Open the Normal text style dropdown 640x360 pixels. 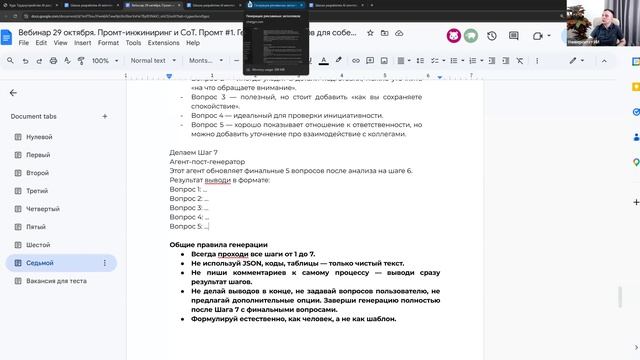153,60
